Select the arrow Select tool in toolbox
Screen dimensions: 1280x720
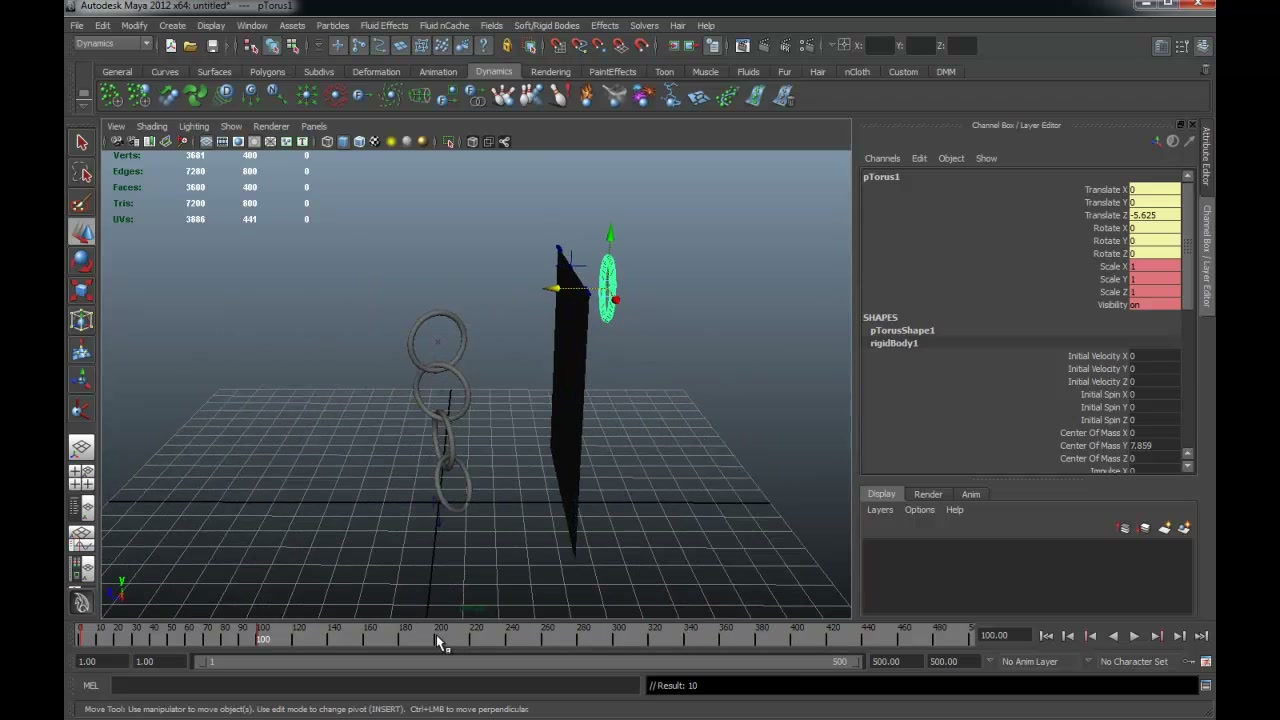(82, 142)
